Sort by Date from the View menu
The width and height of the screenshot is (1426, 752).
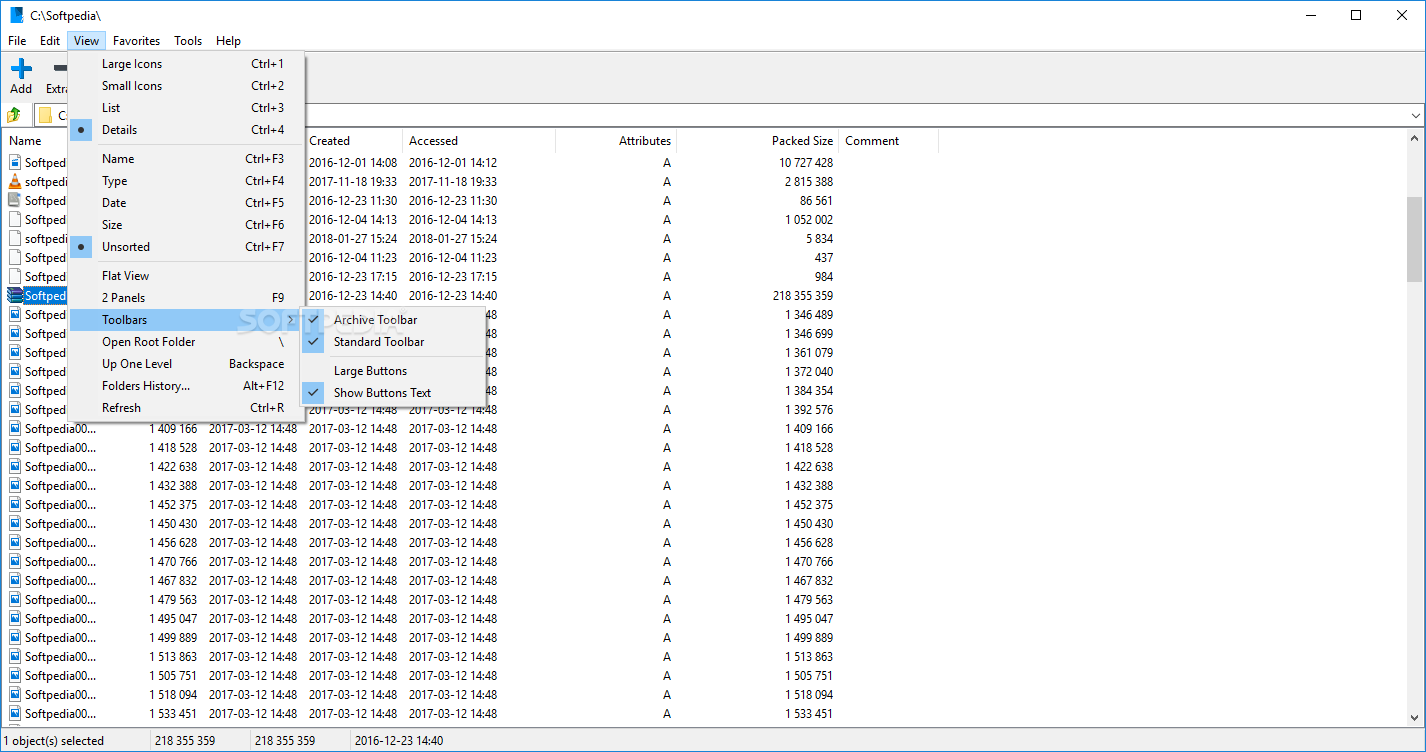pyautogui.click(x=186, y=203)
